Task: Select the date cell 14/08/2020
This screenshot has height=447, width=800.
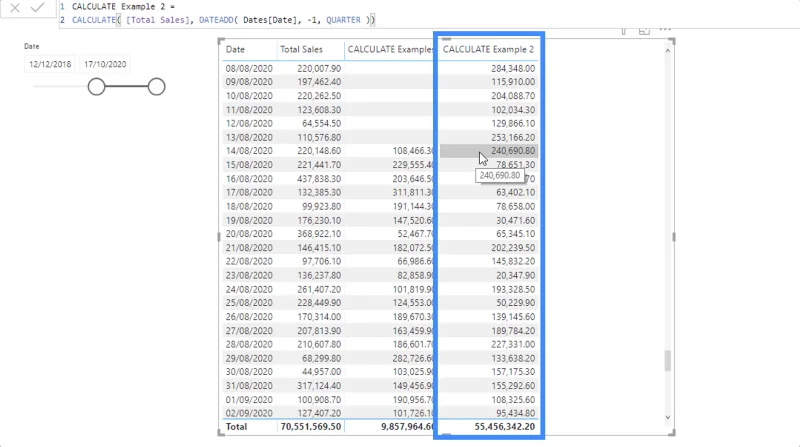Action: pyautogui.click(x=249, y=151)
